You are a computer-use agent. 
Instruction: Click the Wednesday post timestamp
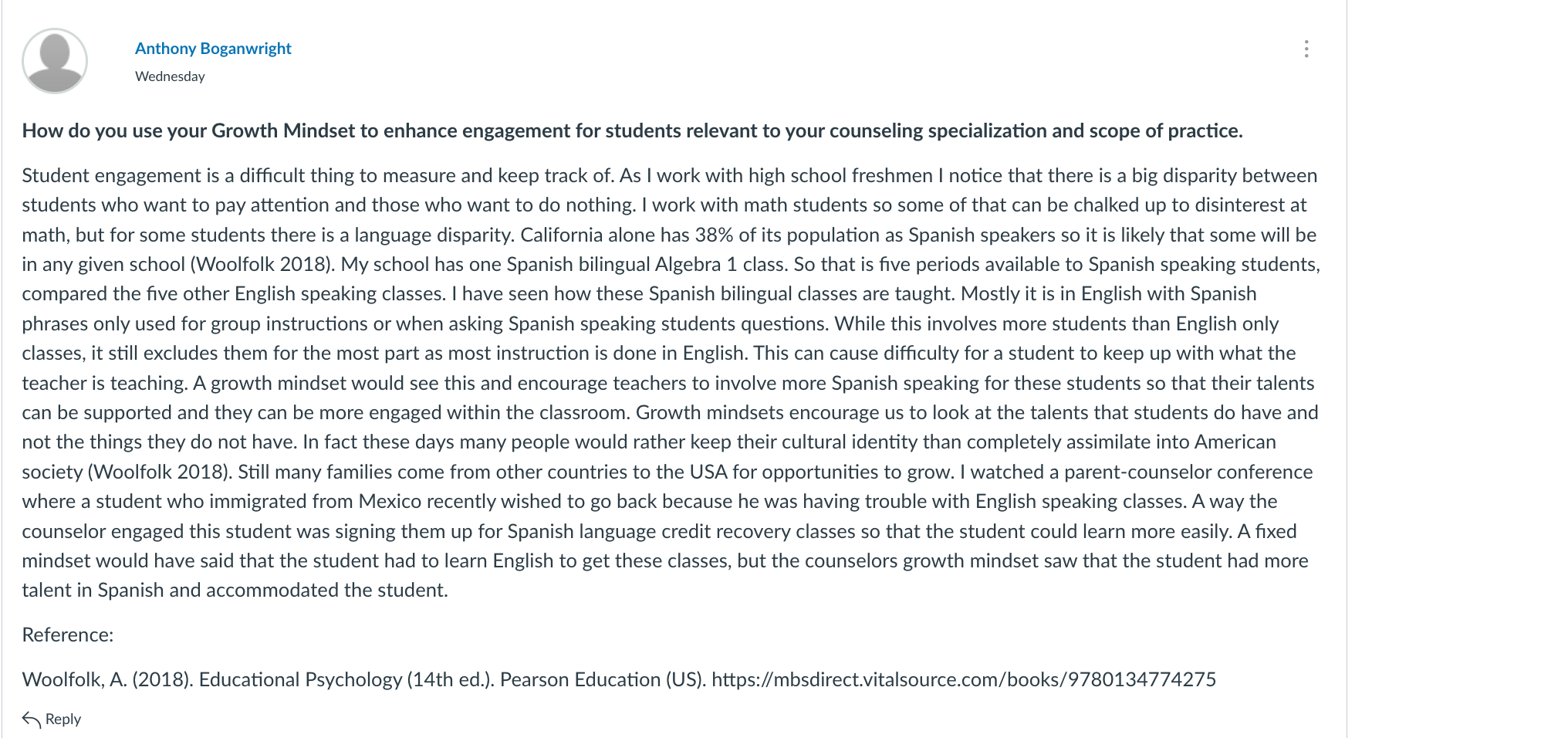[x=170, y=76]
